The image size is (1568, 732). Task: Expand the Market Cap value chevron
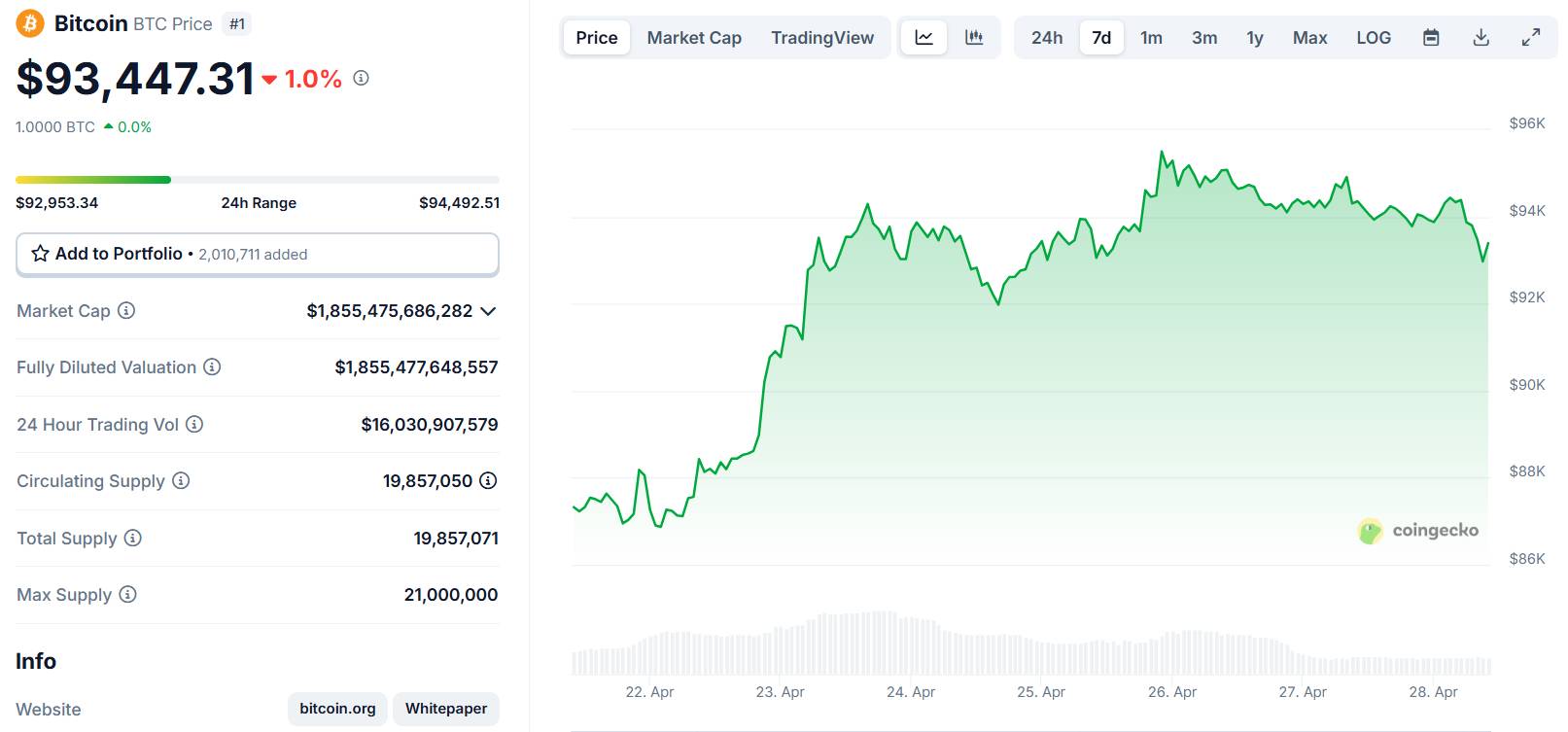point(488,311)
